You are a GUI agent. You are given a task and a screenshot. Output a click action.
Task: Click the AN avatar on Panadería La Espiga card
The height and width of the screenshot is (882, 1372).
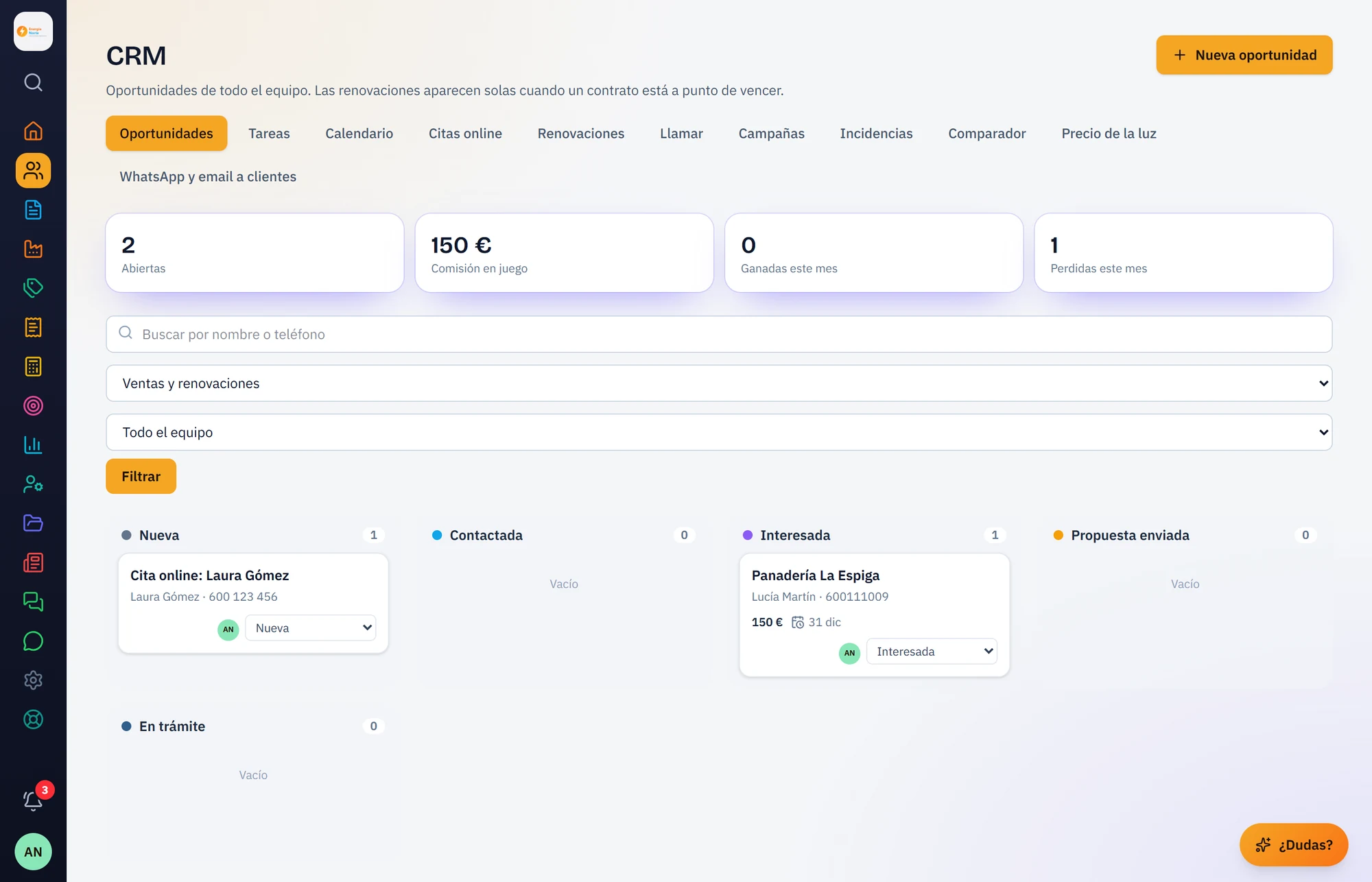(849, 652)
